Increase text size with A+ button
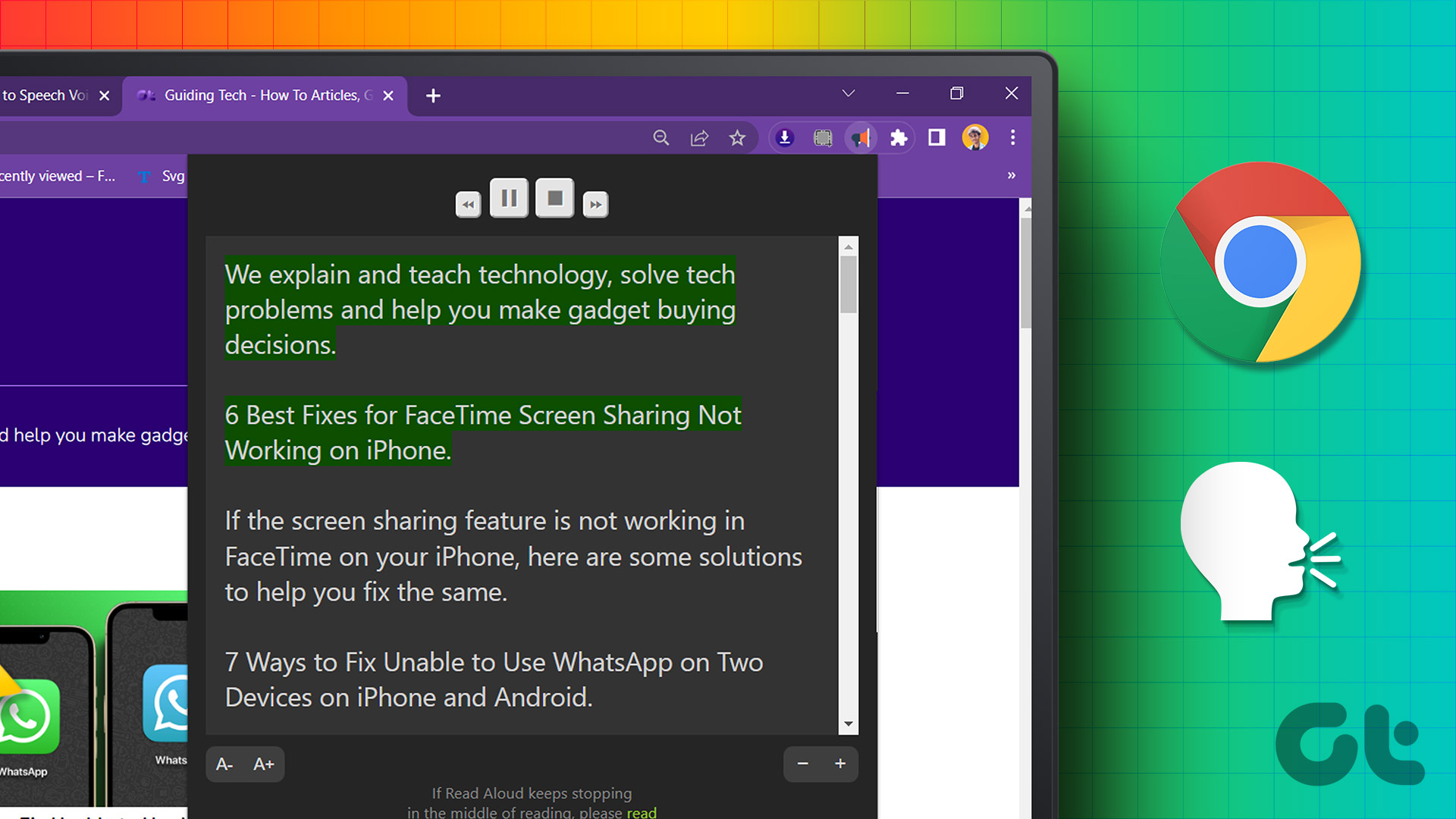The height and width of the screenshot is (819, 1456). click(264, 764)
